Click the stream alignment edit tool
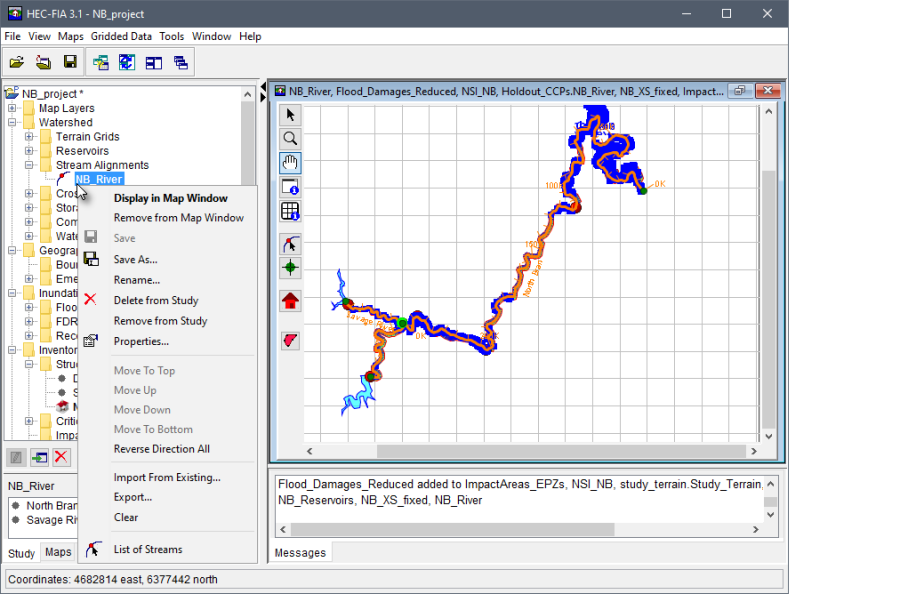This screenshot has width=900, height=594. 291,244
